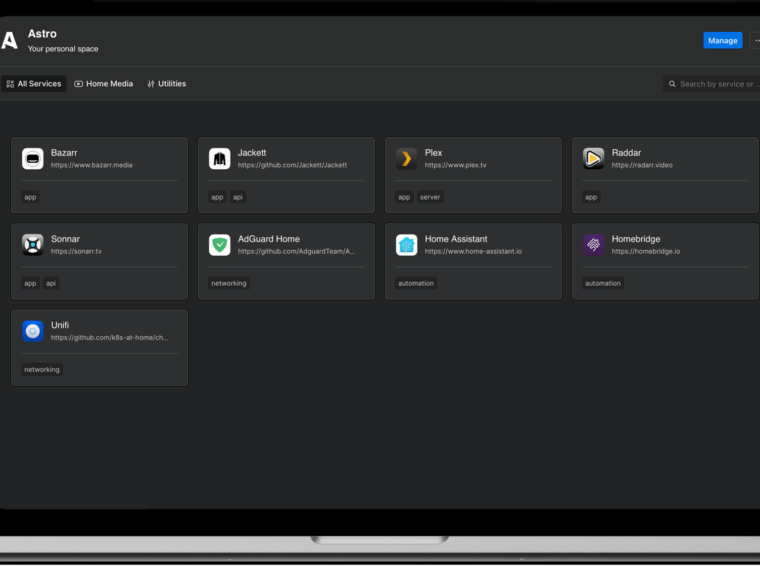Viewport: 760px width, 567px height.
Task: Open the radarr.video link
Action: point(642,165)
